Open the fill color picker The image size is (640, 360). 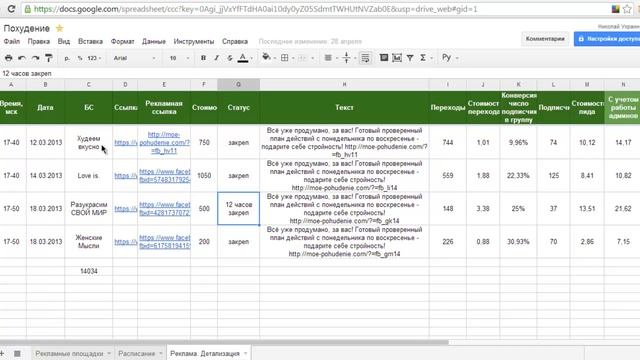coord(267,58)
